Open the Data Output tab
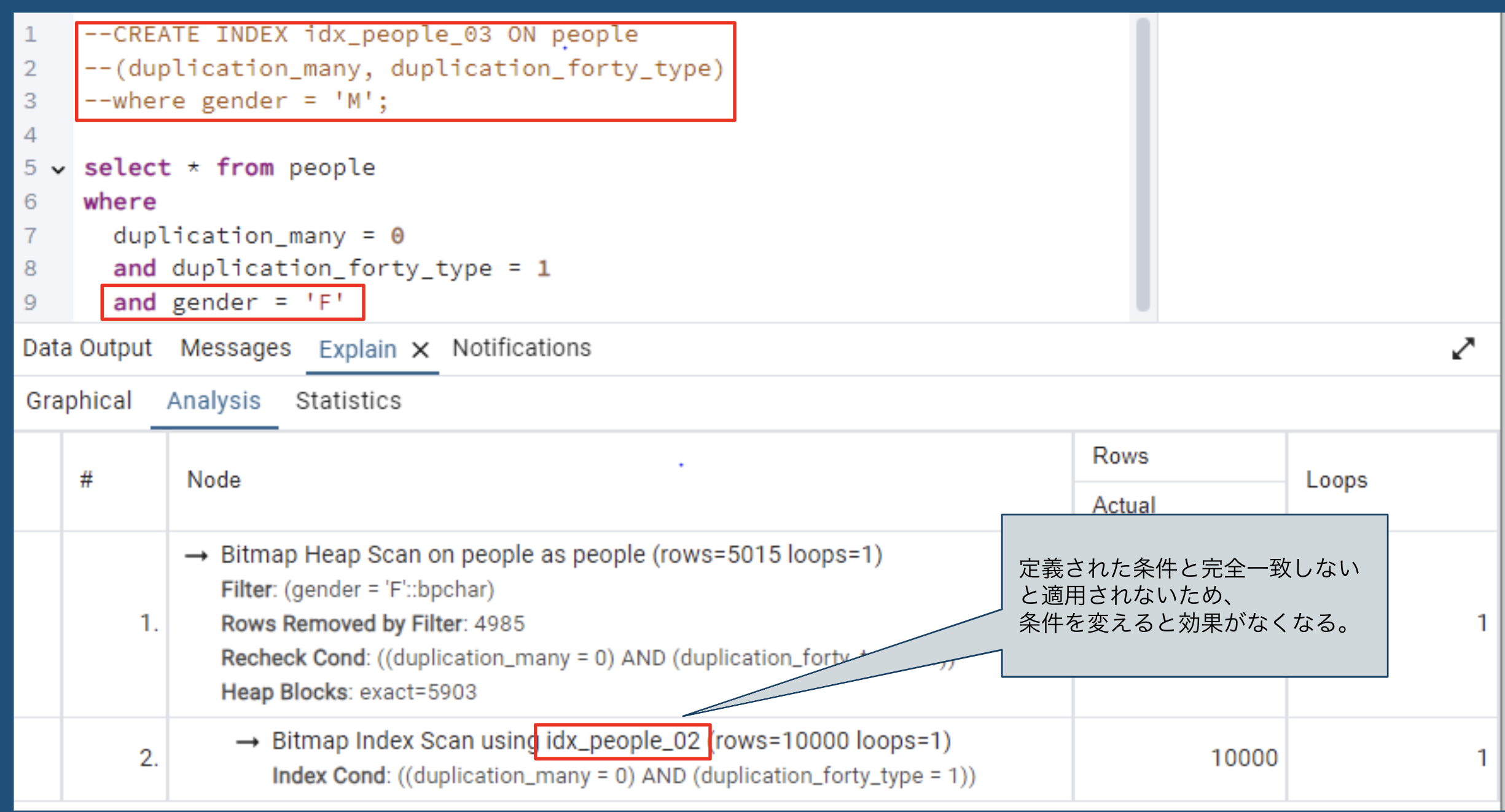This screenshot has height=812, width=1505. point(87,348)
